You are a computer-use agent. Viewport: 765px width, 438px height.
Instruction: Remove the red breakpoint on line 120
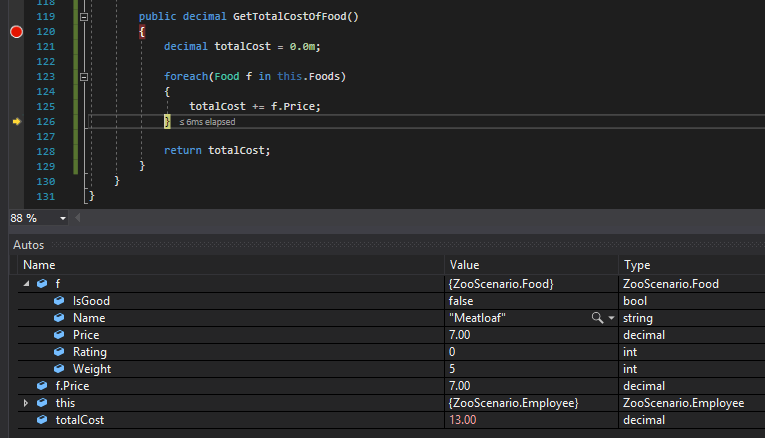coord(16,32)
